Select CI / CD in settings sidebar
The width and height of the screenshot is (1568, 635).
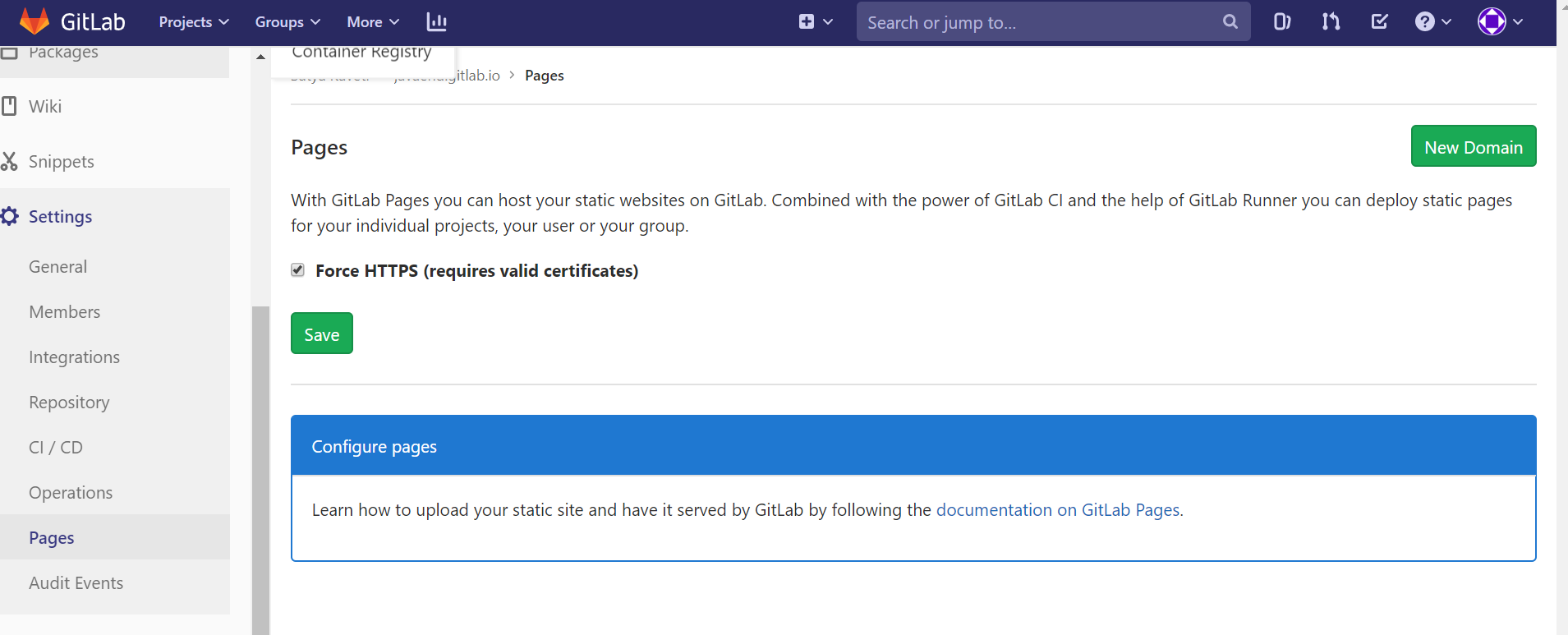coord(56,448)
